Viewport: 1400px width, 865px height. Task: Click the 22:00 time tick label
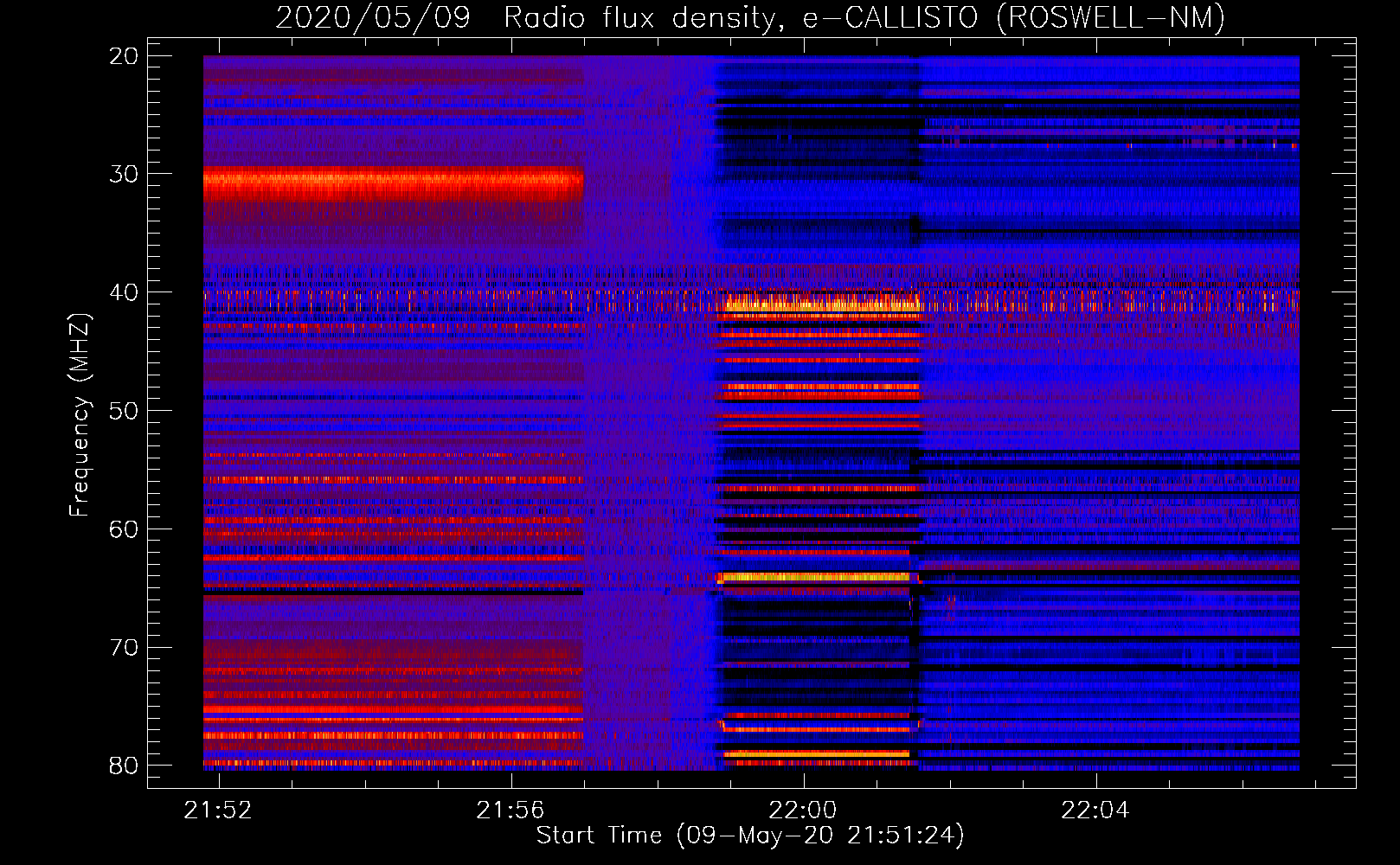tap(803, 810)
